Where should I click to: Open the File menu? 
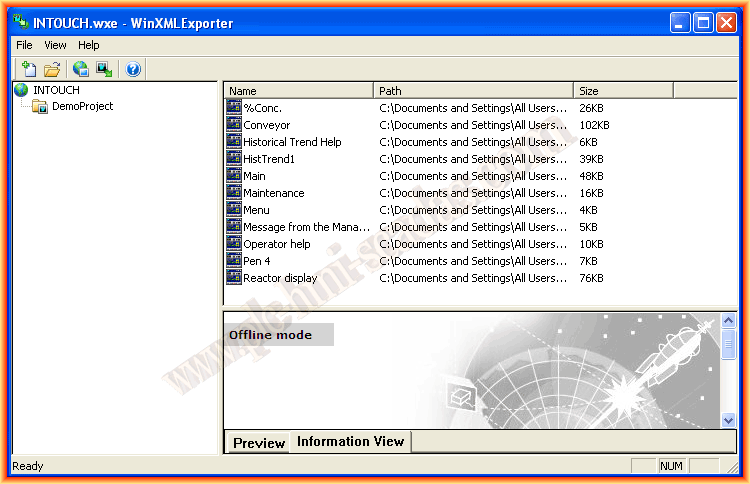(x=24, y=45)
